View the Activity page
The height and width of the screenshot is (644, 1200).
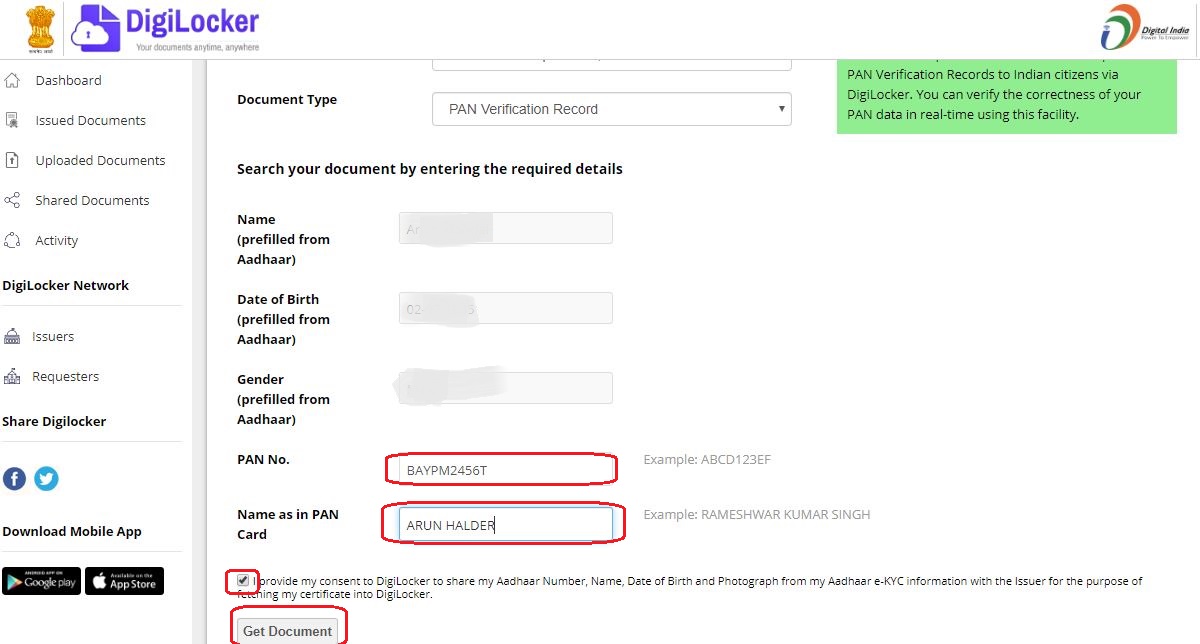pos(56,240)
